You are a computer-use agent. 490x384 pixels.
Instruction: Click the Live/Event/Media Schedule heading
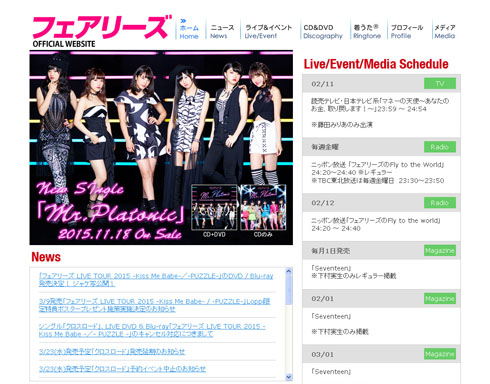click(x=376, y=64)
